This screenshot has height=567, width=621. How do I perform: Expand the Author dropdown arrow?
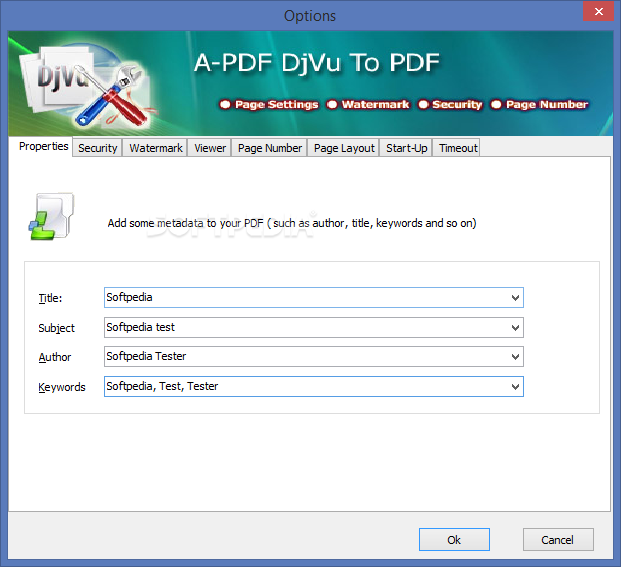coord(515,357)
